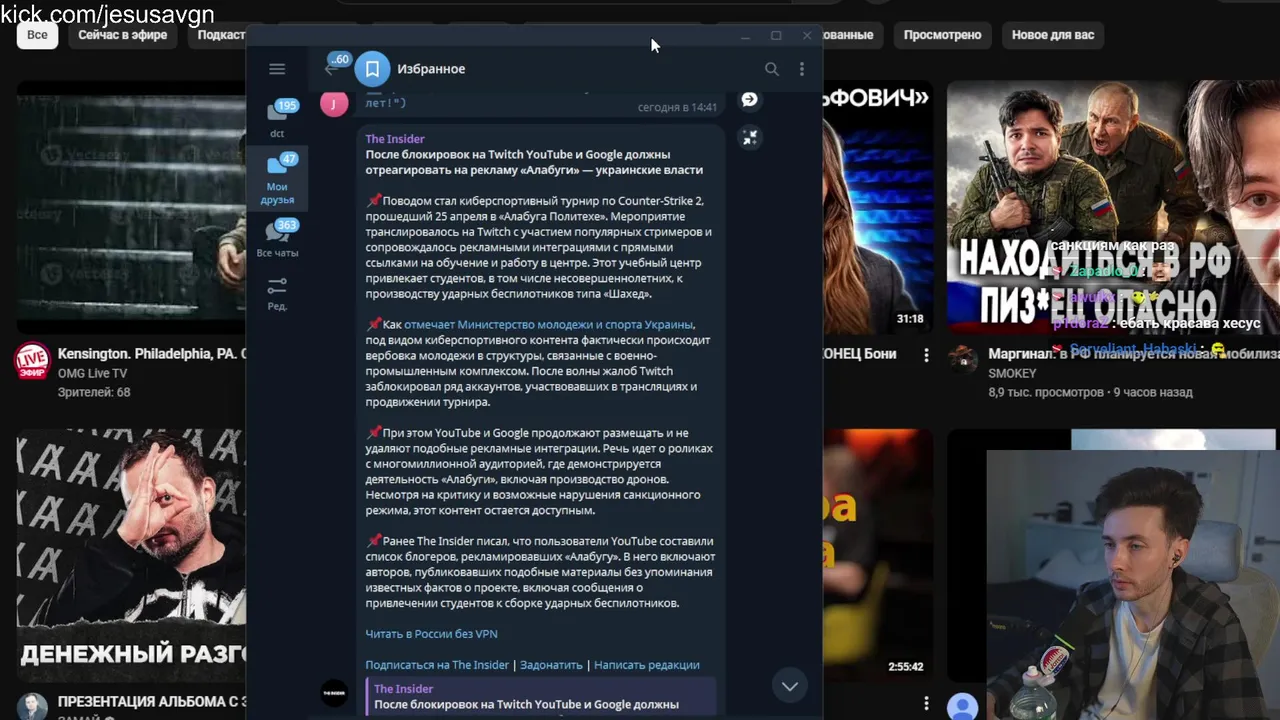Jump to bottom with the down chevron

click(789, 686)
